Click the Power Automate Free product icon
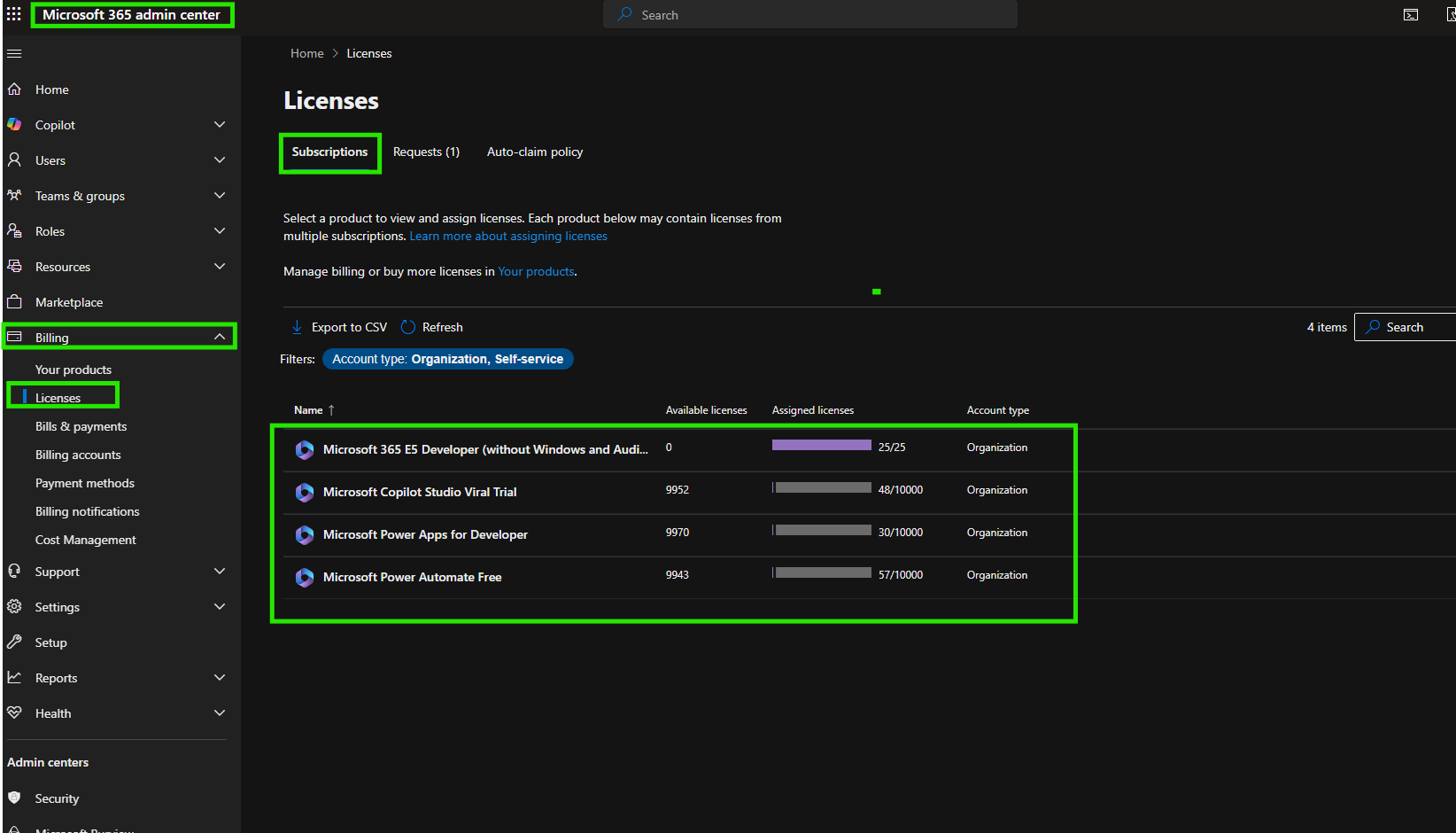The width and height of the screenshot is (1456, 833). pyautogui.click(x=305, y=578)
